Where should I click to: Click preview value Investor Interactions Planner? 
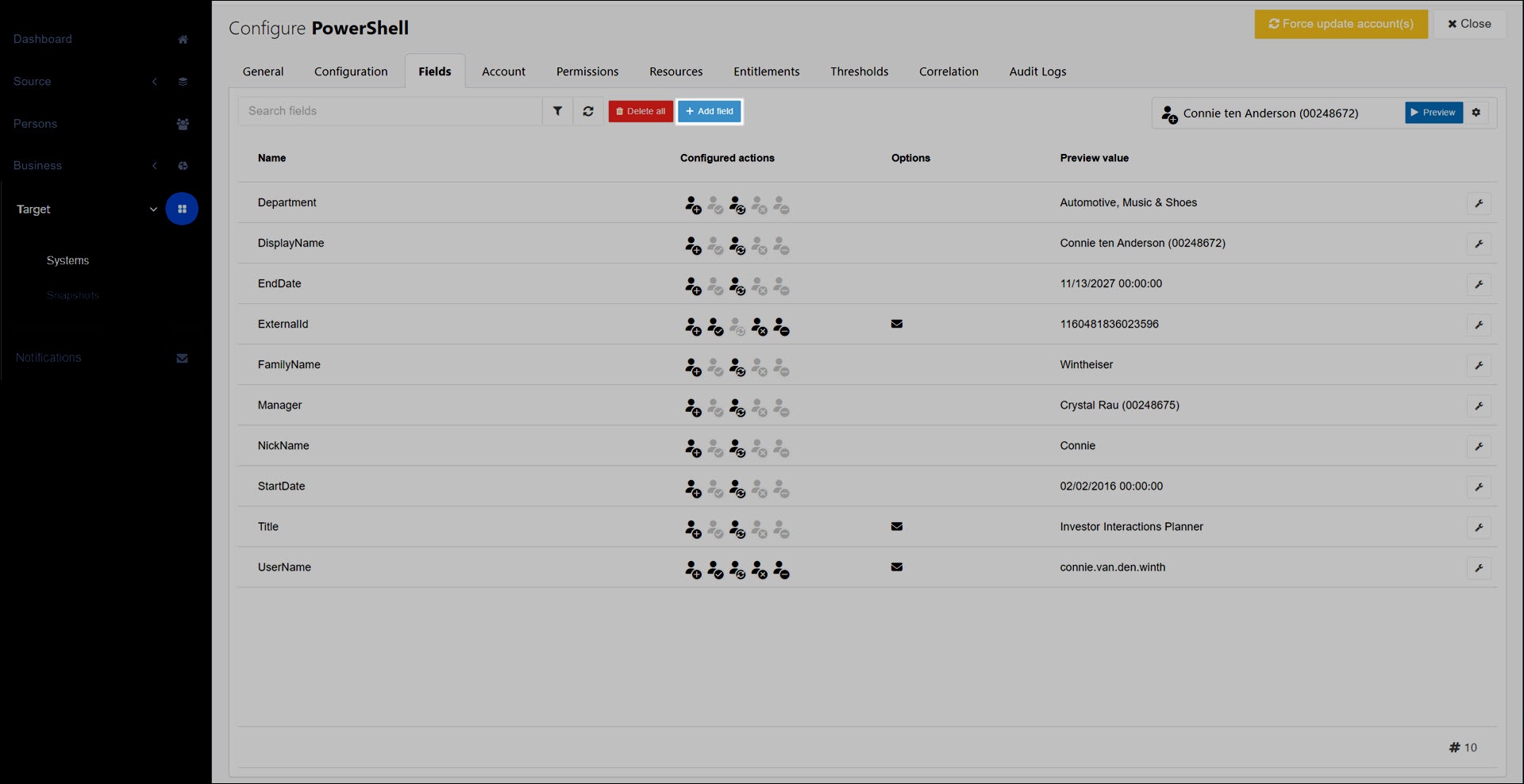tap(1131, 527)
